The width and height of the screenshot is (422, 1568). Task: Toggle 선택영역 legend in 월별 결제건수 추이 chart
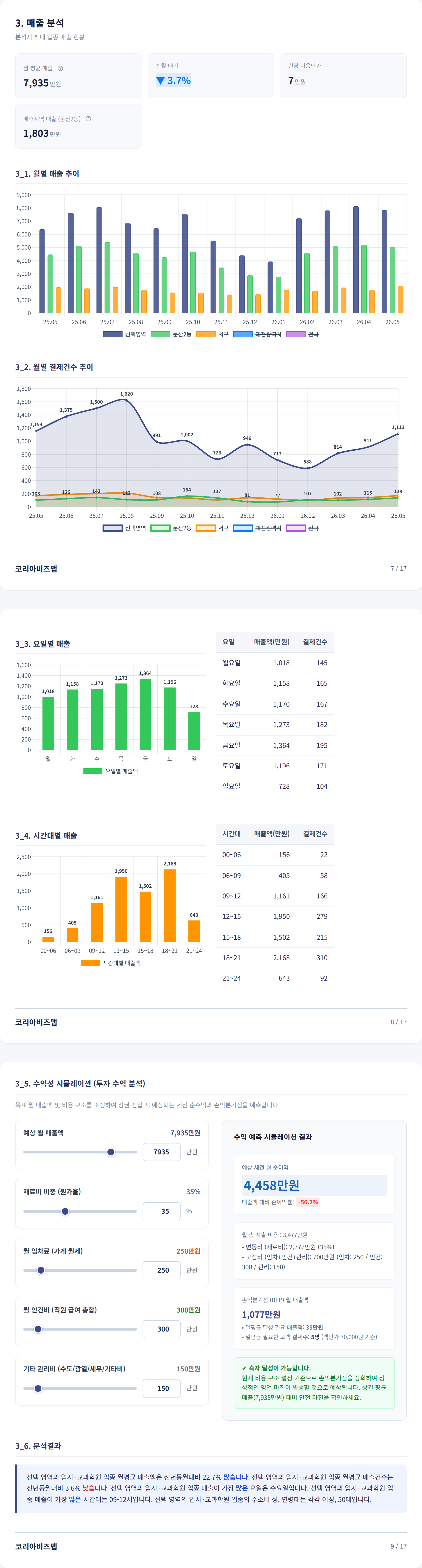point(125,528)
